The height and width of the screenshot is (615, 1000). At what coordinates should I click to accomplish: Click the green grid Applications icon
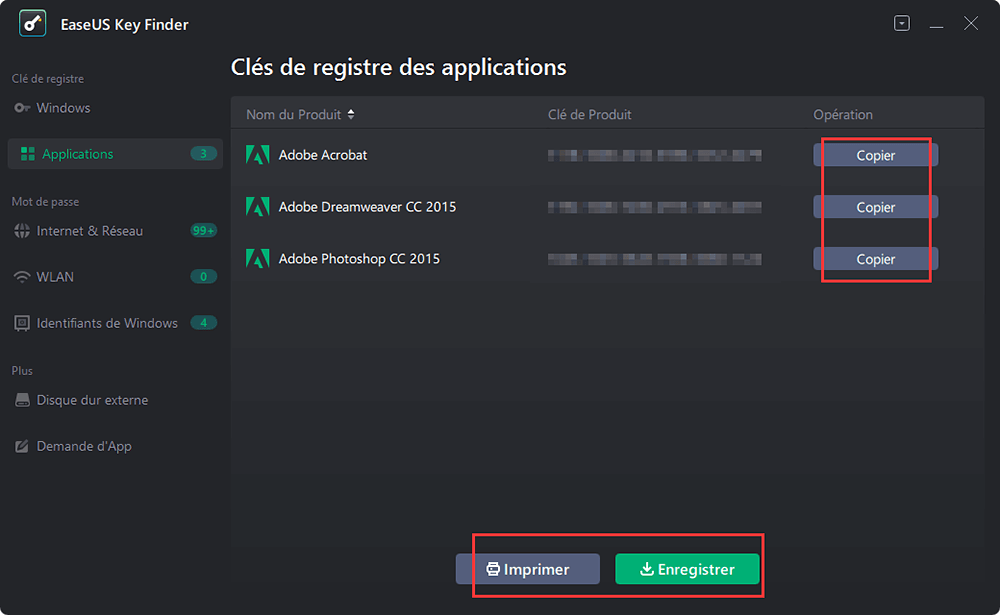(x=27, y=154)
